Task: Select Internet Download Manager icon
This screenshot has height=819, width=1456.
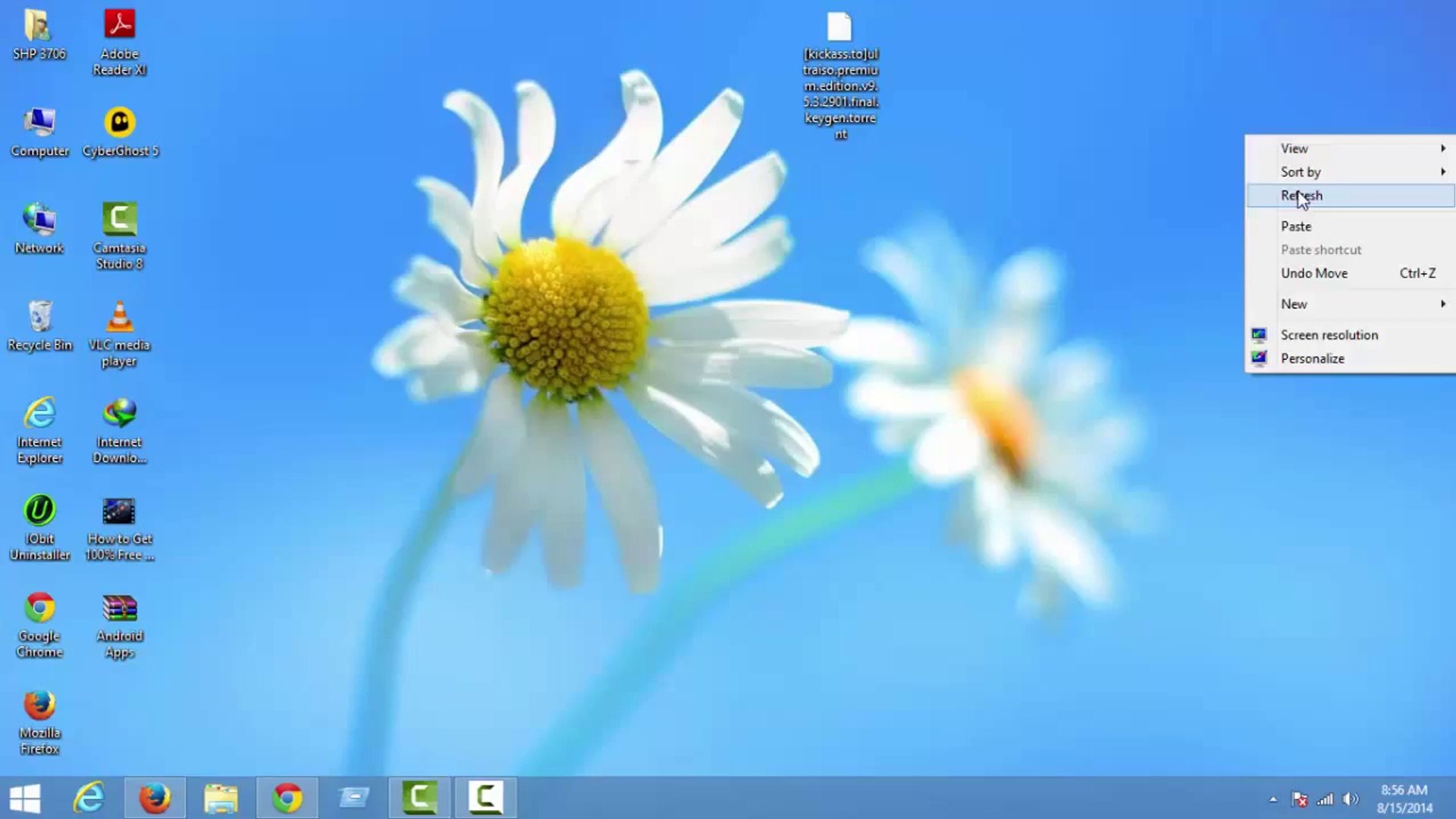Action: [x=119, y=430]
